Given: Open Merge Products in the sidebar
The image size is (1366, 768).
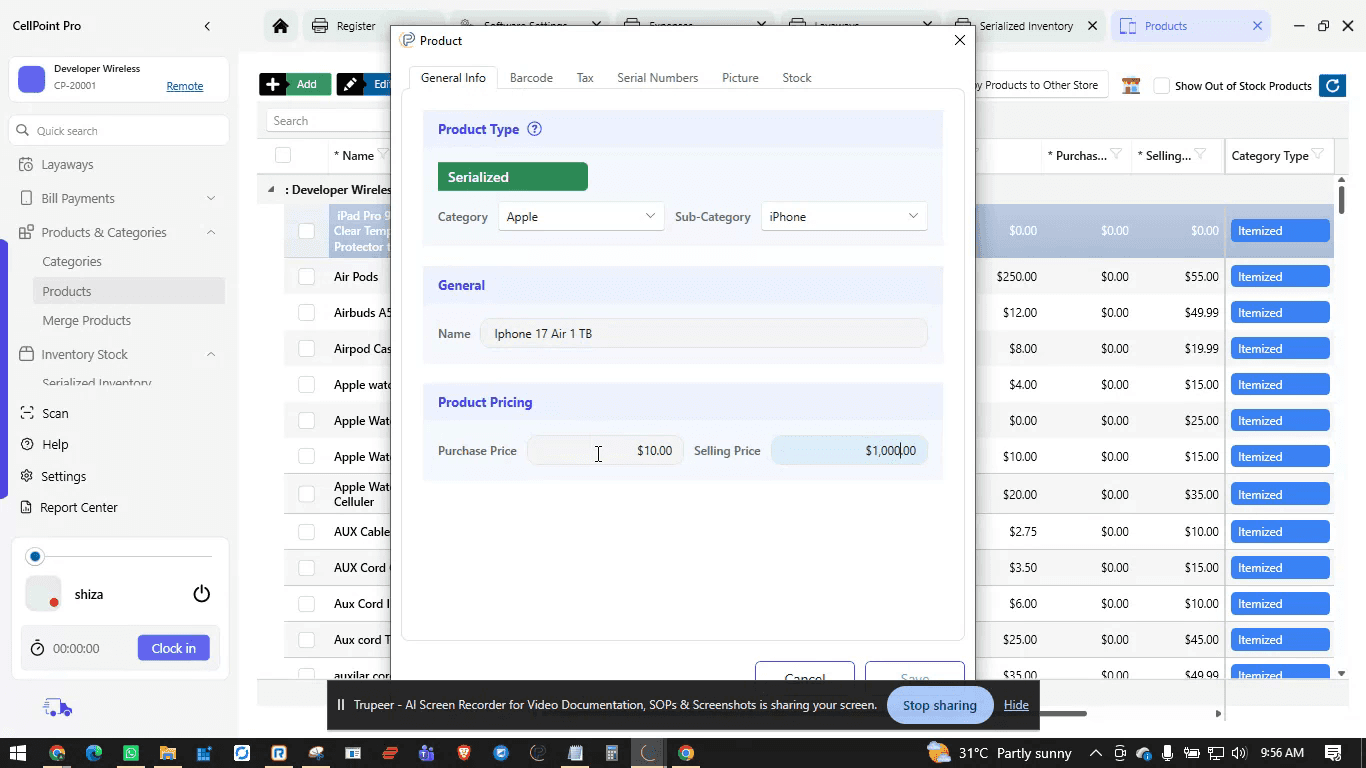Looking at the screenshot, I should point(87,320).
